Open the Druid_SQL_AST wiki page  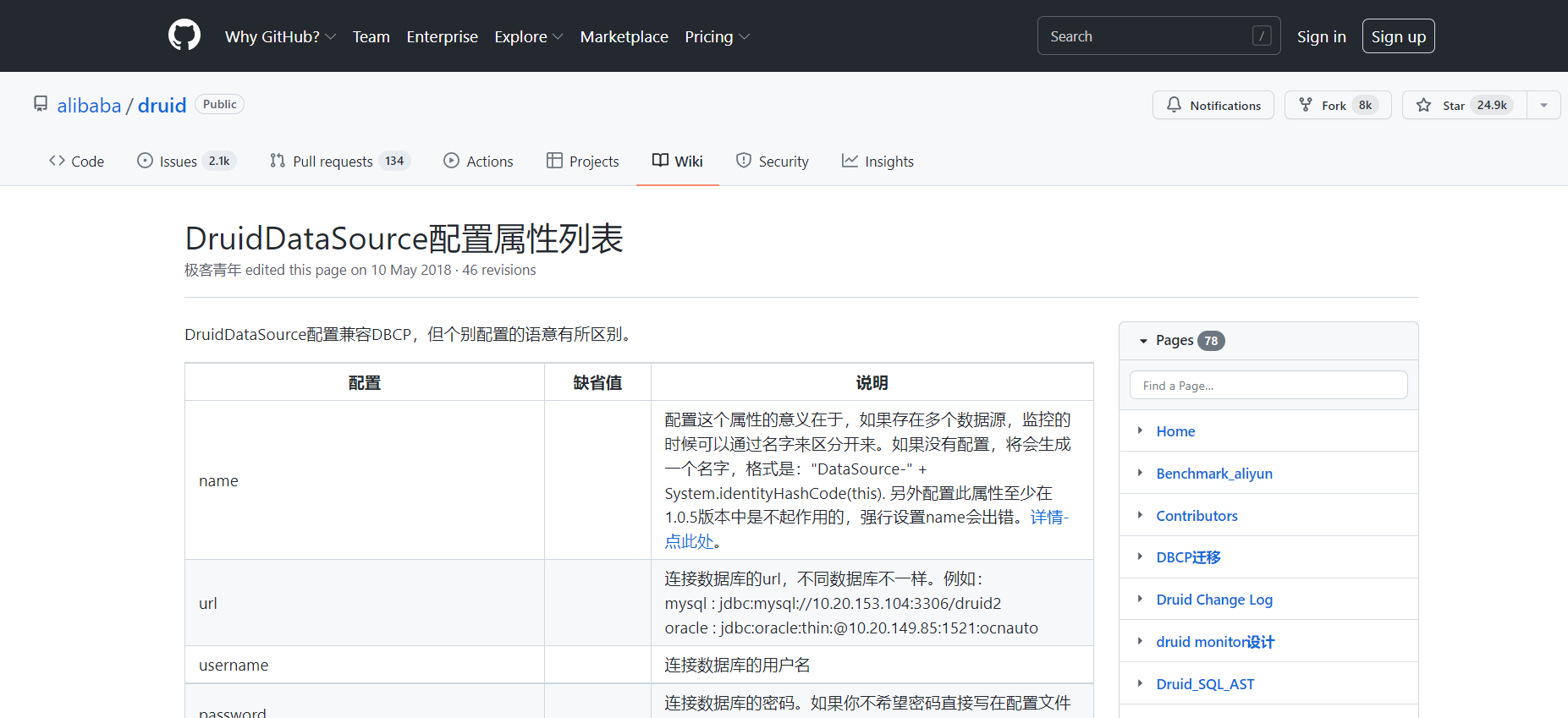click(1205, 684)
